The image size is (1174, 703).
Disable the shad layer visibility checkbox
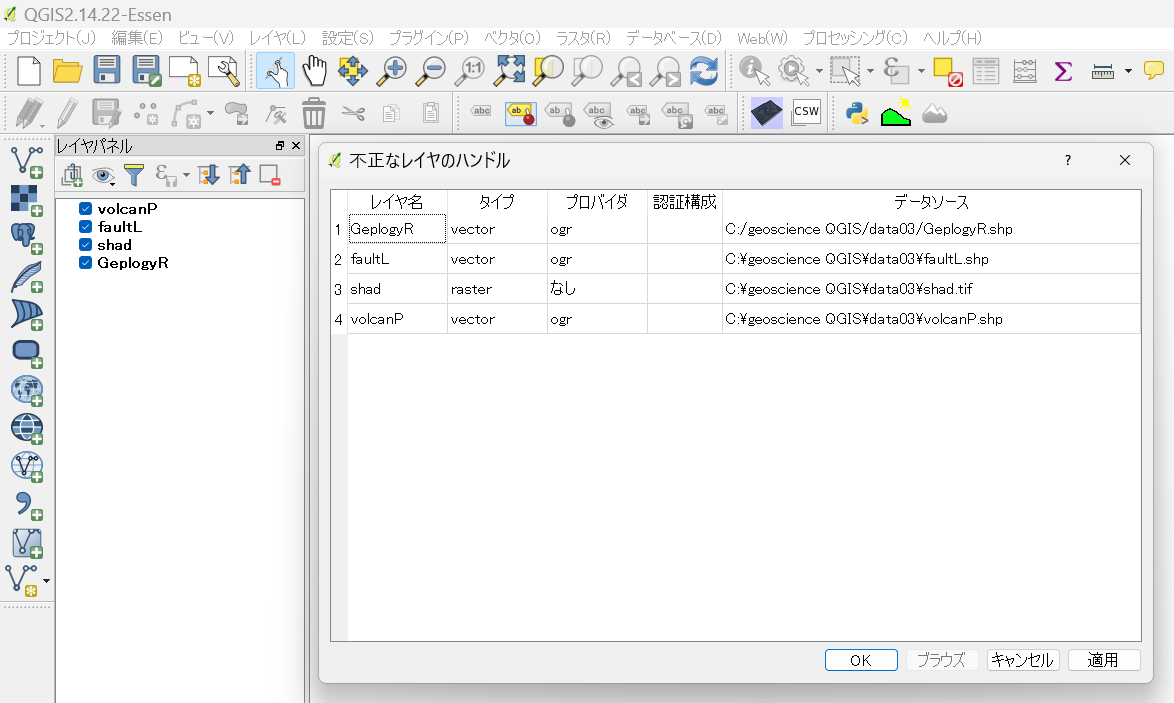pyautogui.click(x=85, y=245)
